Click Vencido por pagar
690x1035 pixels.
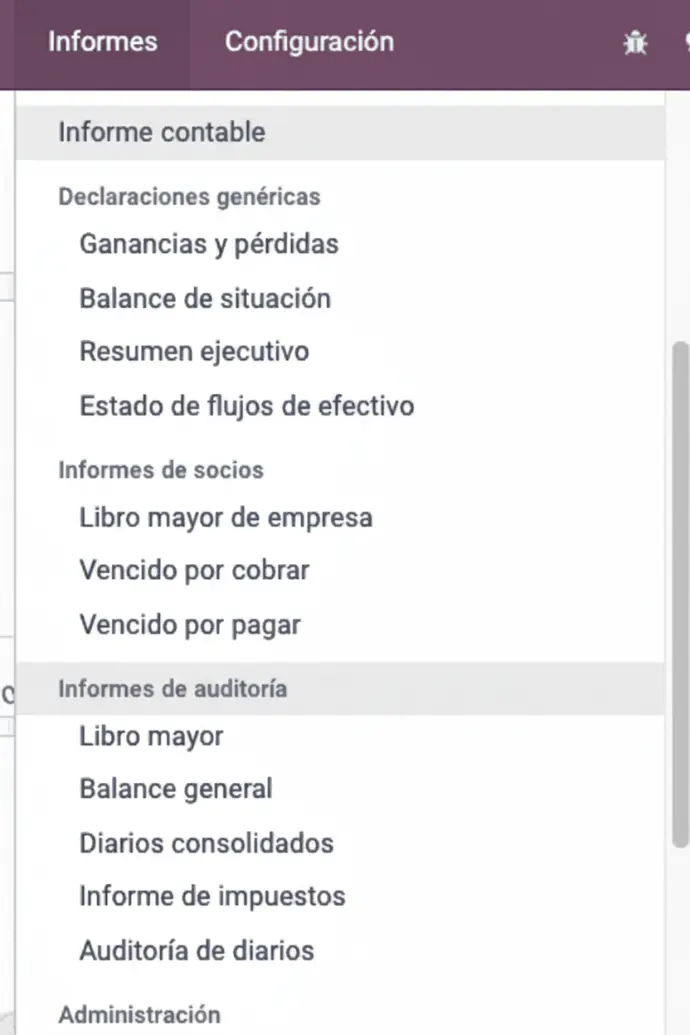[x=190, y=625]
